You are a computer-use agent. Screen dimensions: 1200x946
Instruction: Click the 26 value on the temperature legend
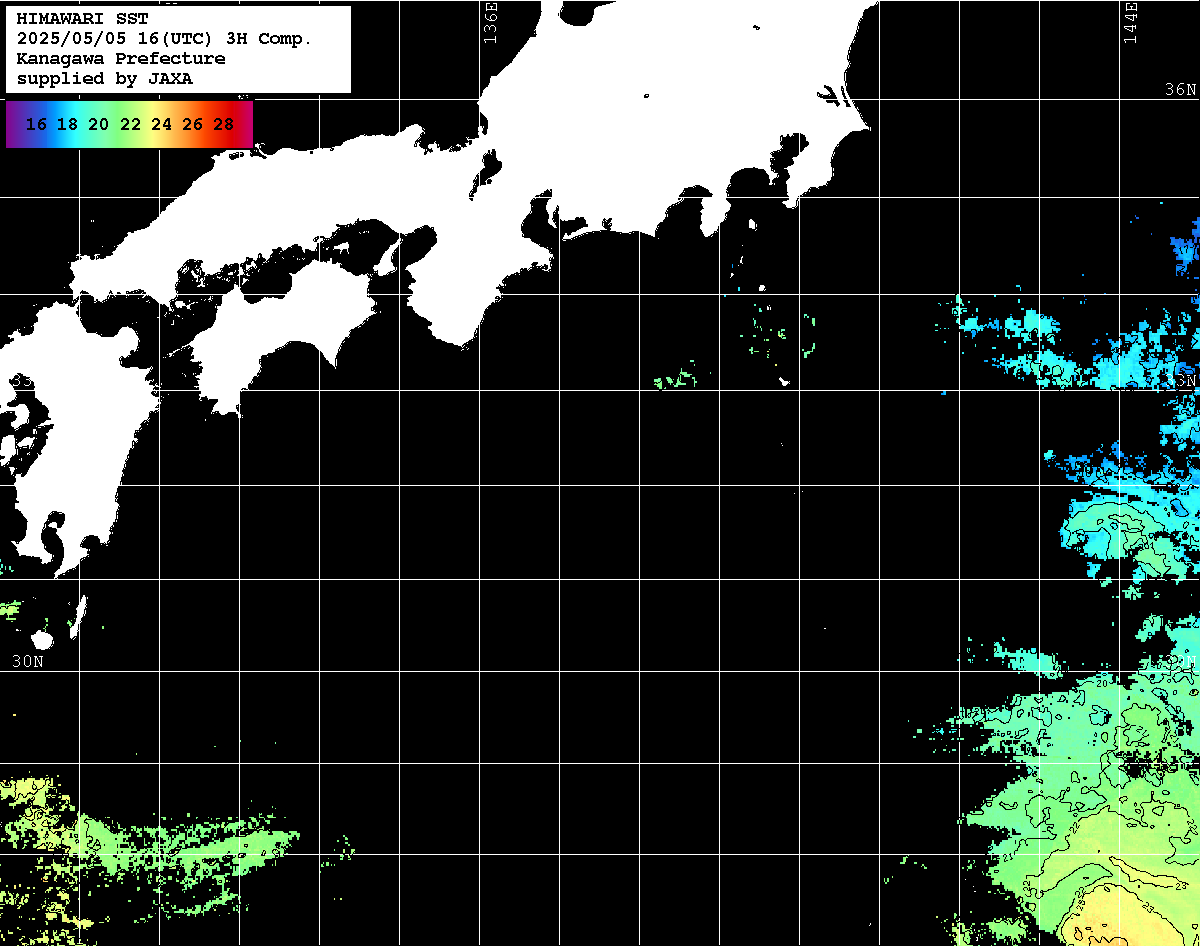pos(193,124)
